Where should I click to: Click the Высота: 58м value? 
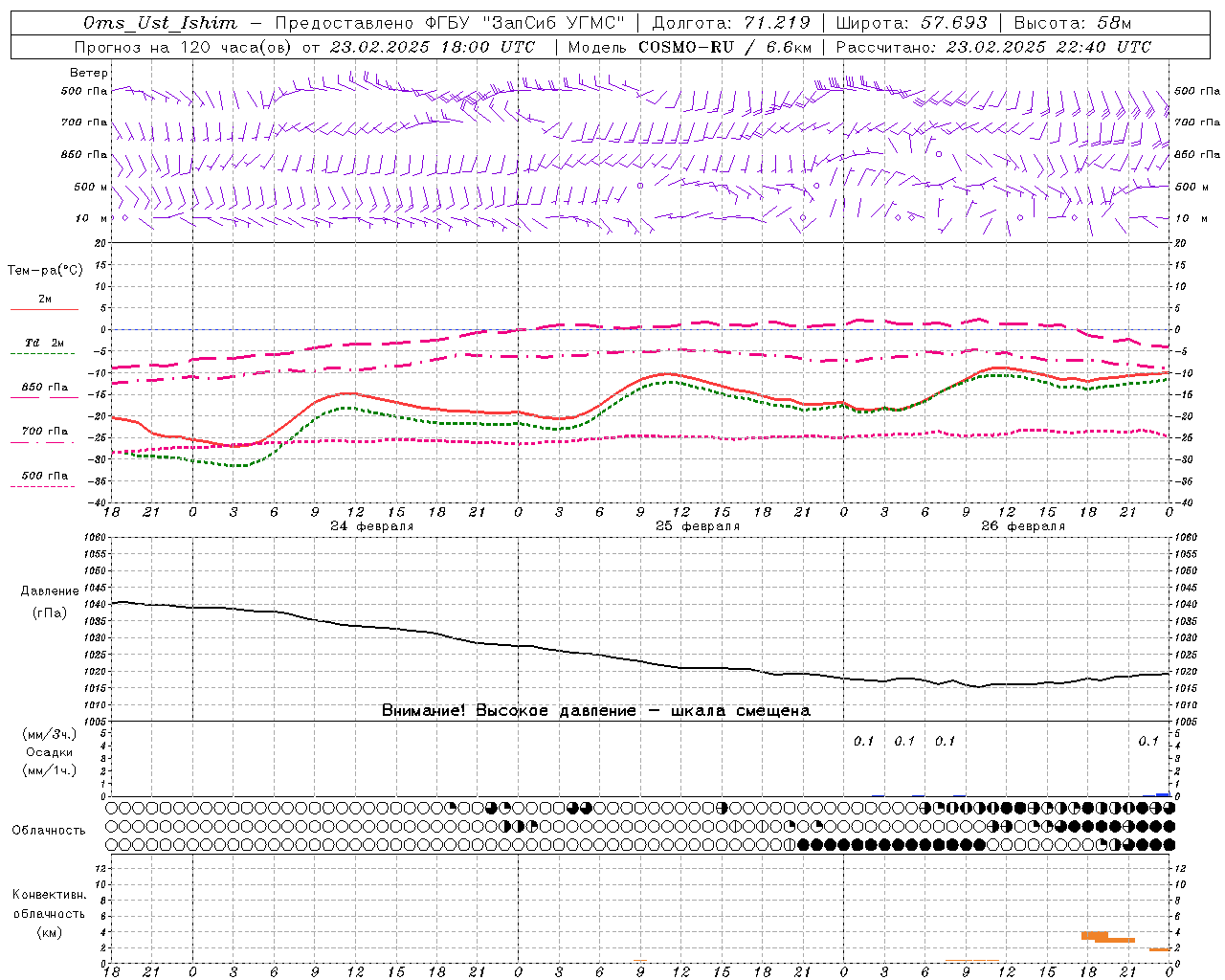[1072, 23]
